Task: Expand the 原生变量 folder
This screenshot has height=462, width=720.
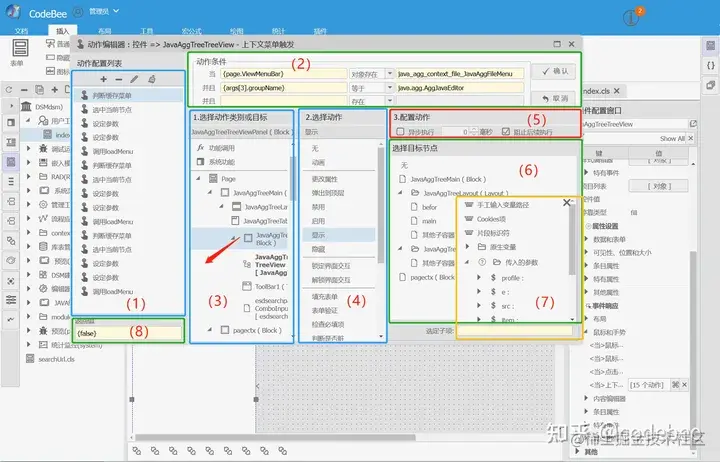Action: (x=467, y=247)
